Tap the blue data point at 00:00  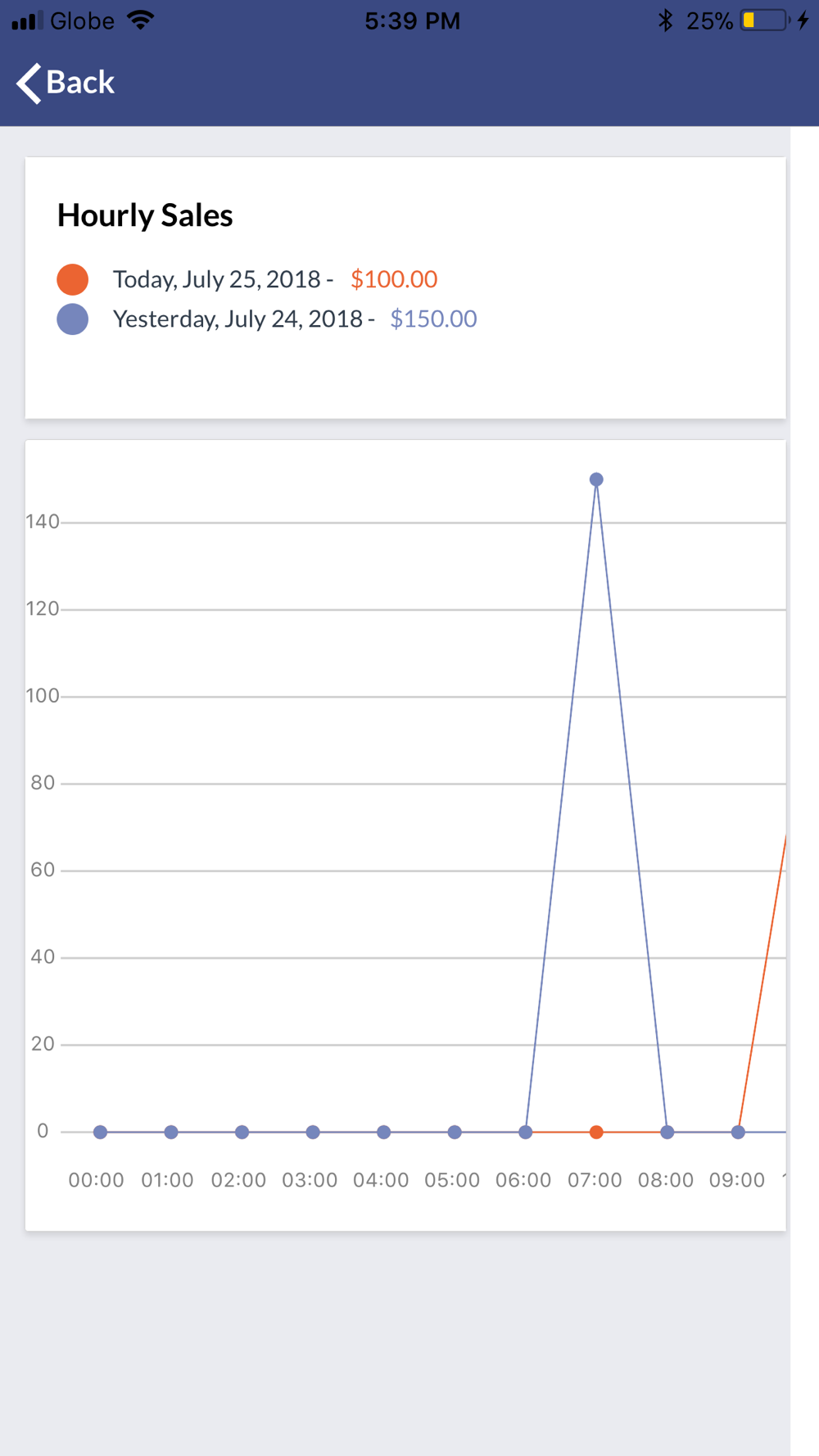click(100, 1133)
